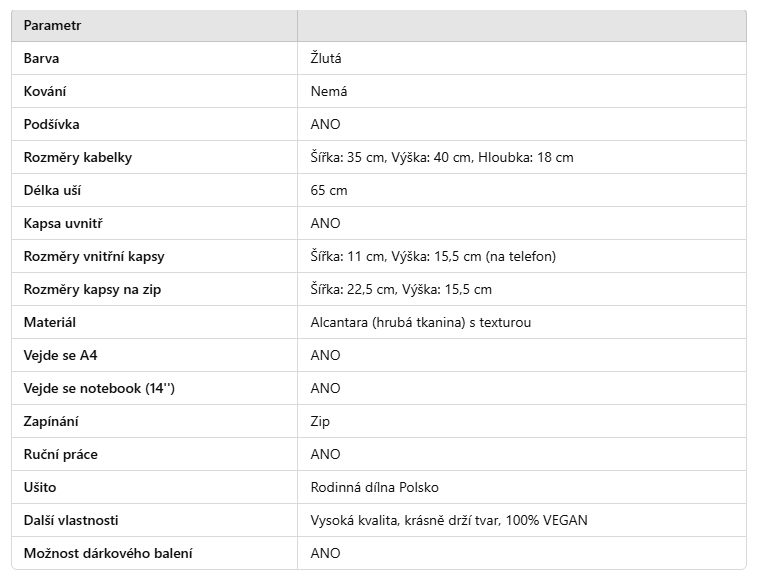Click the Ruční práce label

pyautogui.click(x=61, y=454)
